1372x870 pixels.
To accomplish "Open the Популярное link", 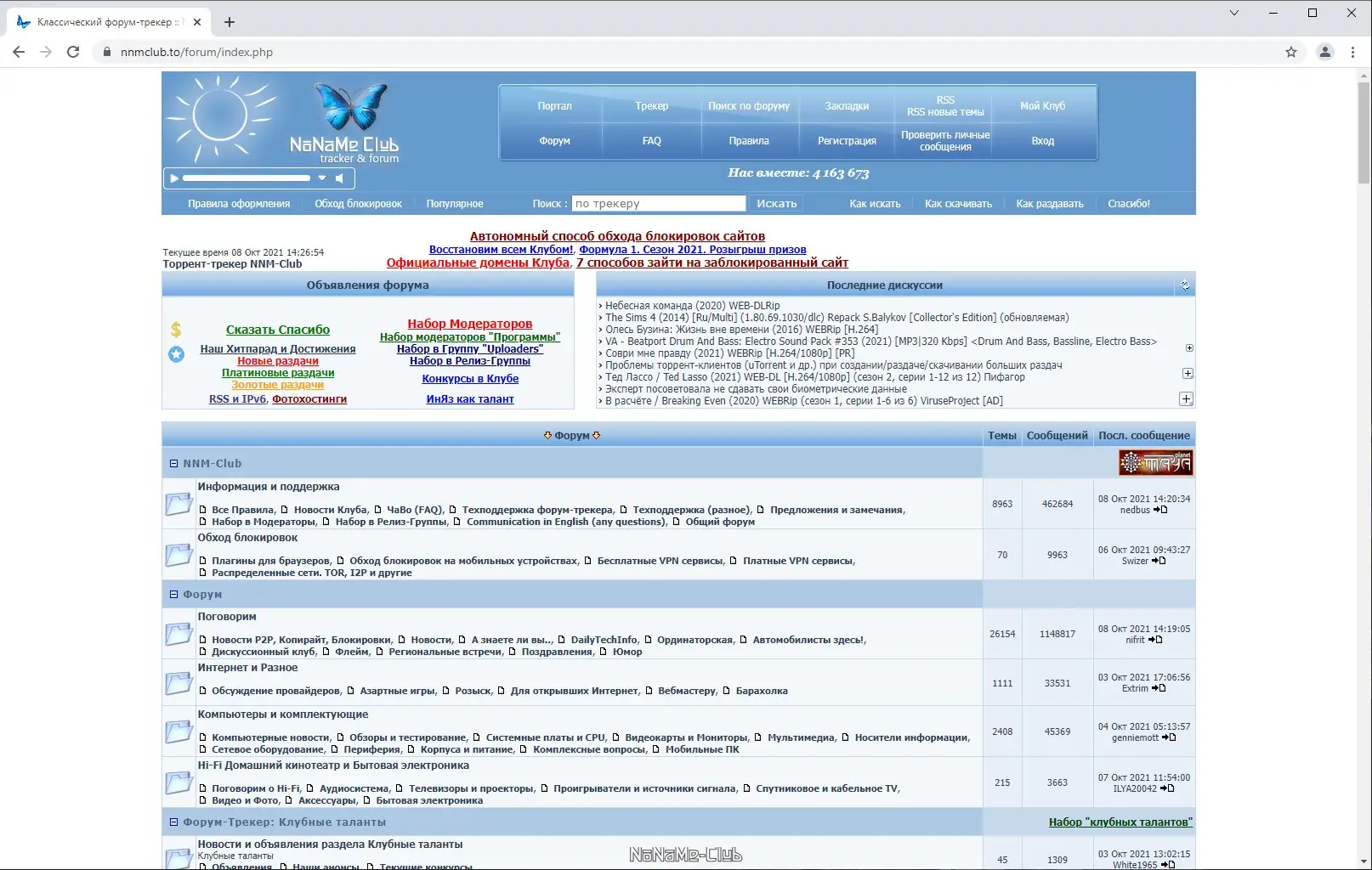I will tap(455, 204).
